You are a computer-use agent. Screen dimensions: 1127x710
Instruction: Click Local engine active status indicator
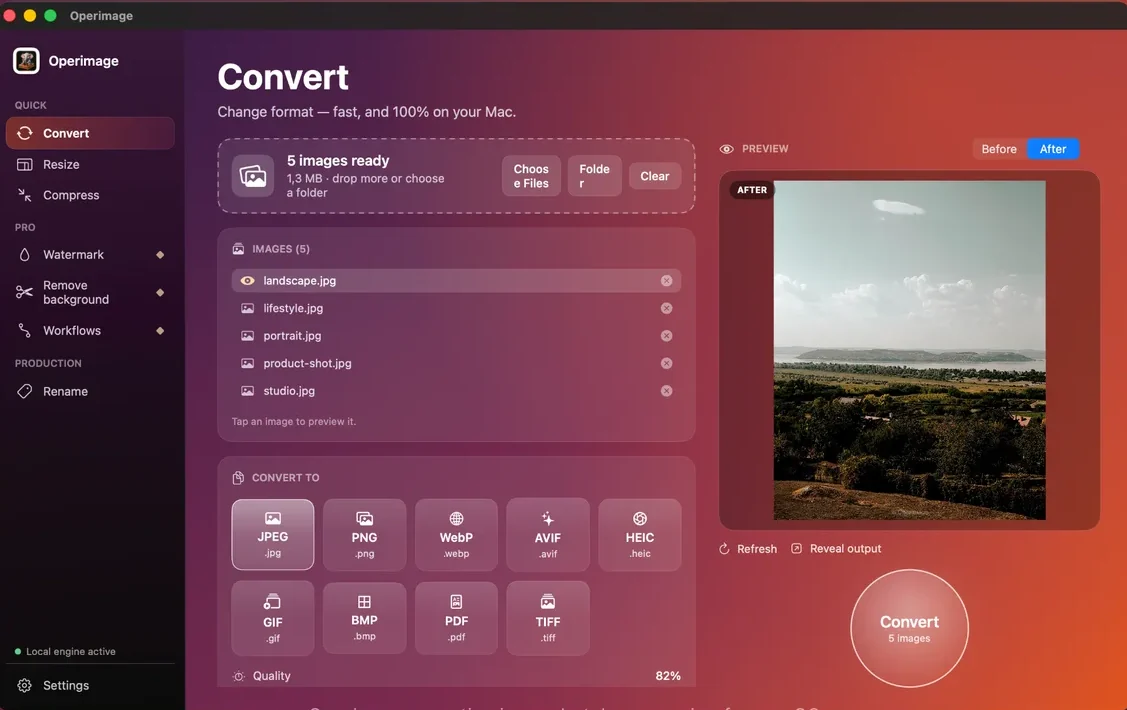[x=65, y=652]
